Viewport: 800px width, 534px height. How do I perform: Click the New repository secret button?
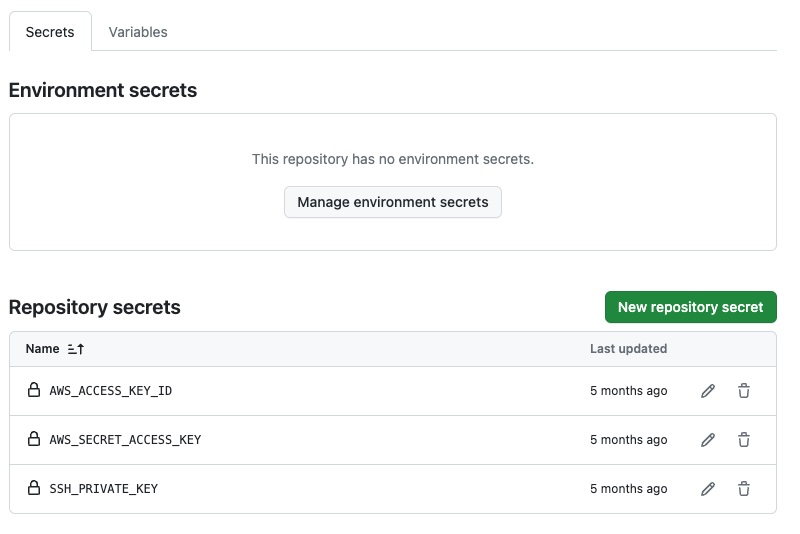(690, 307)
